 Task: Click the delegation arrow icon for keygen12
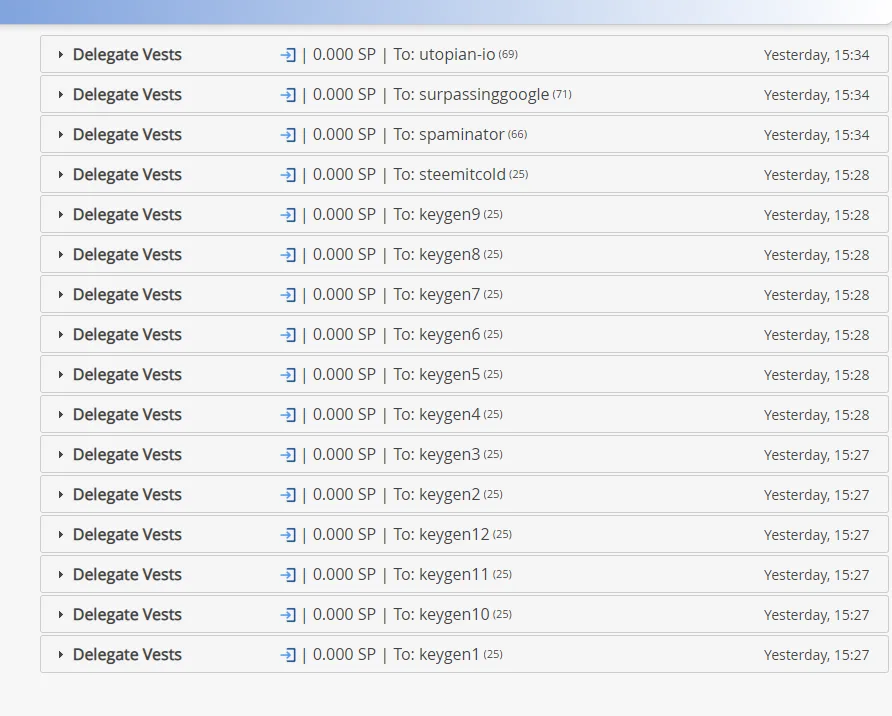coord(288,535)
